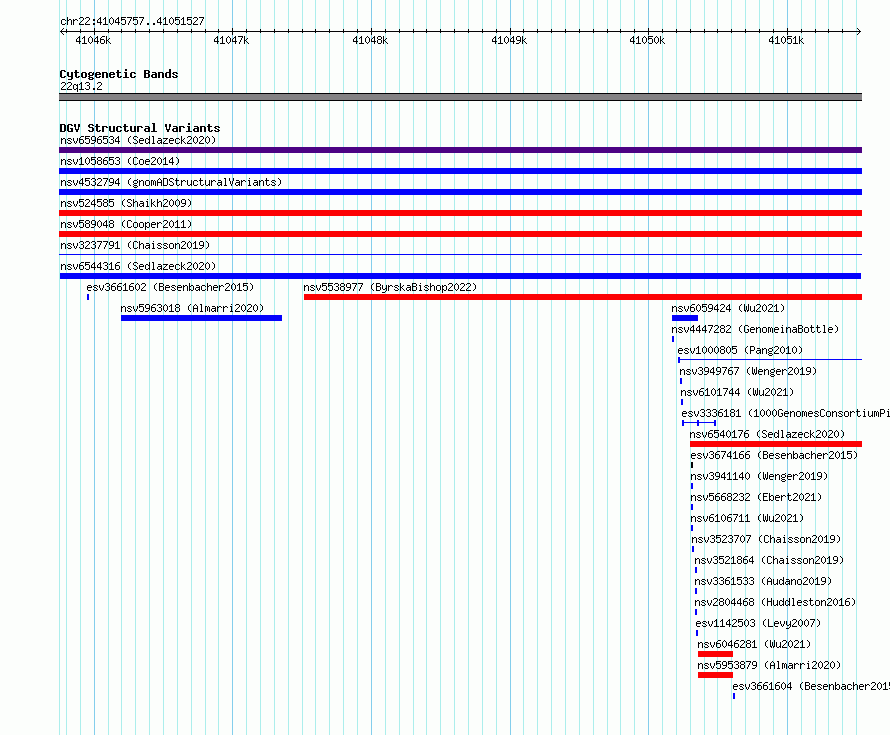
Task: Open esv3674166 (Besenbacher2015) label
Action: [774, 455]
